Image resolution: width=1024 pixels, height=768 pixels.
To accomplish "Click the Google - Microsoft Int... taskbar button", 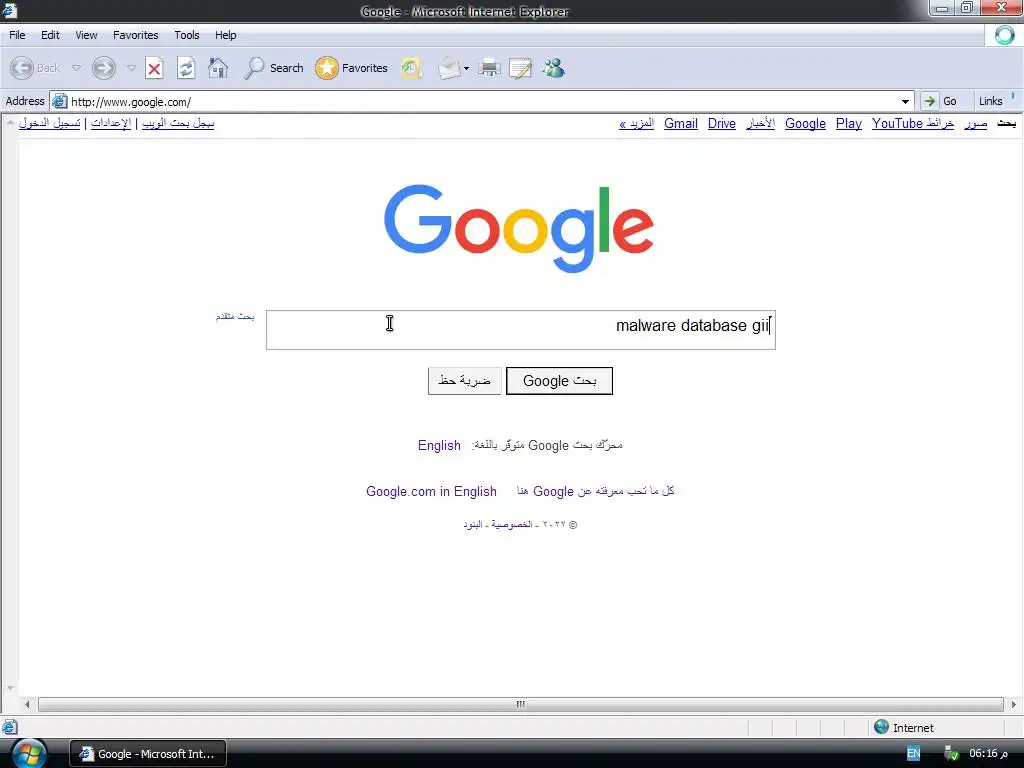I will (148, 754).
